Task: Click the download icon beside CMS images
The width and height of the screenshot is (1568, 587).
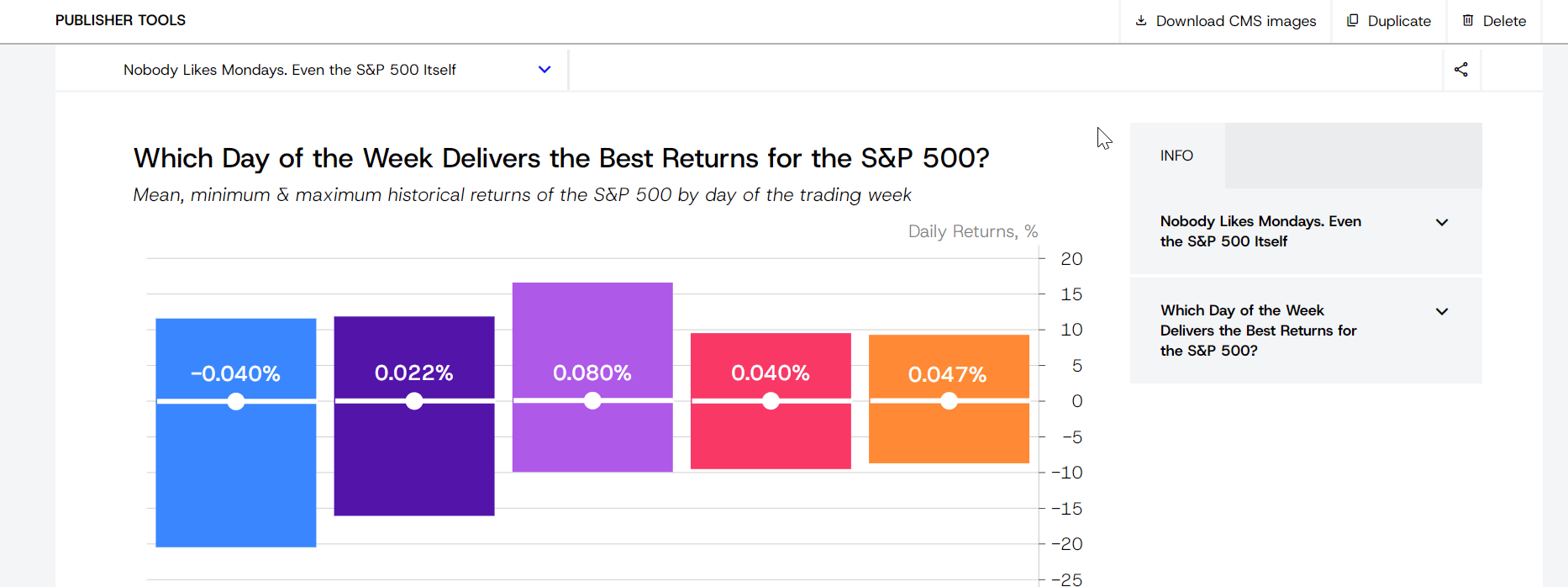Action: (1141, 20)
